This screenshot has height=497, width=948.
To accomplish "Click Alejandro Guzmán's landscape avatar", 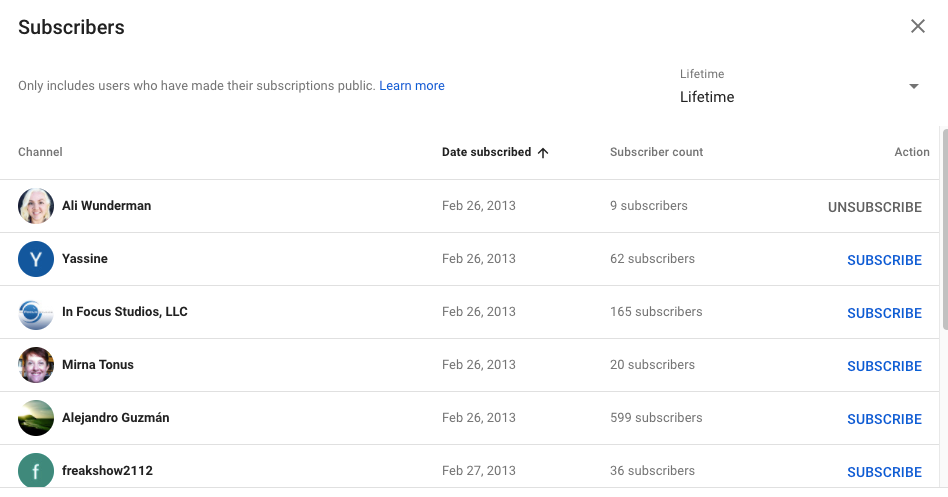I will (36, 418).
